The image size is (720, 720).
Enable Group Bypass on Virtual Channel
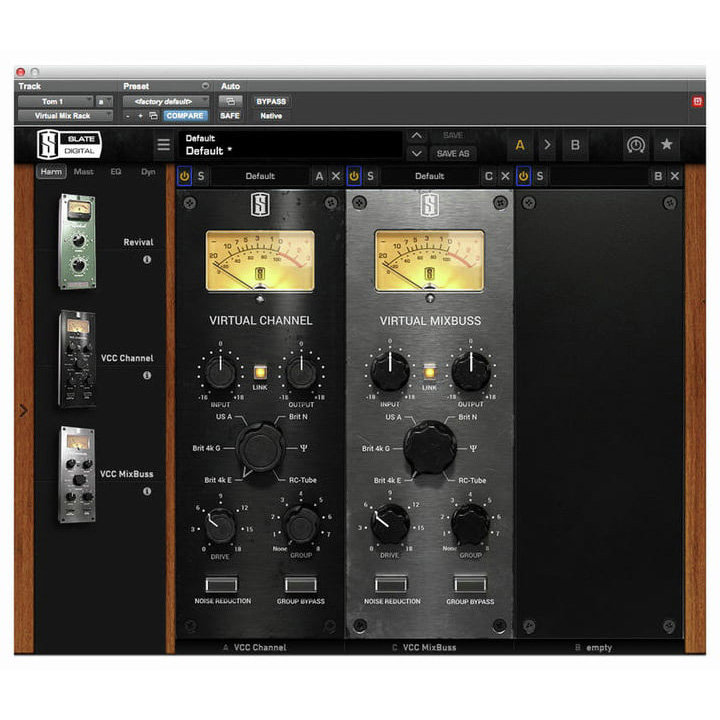coord(301,585)
